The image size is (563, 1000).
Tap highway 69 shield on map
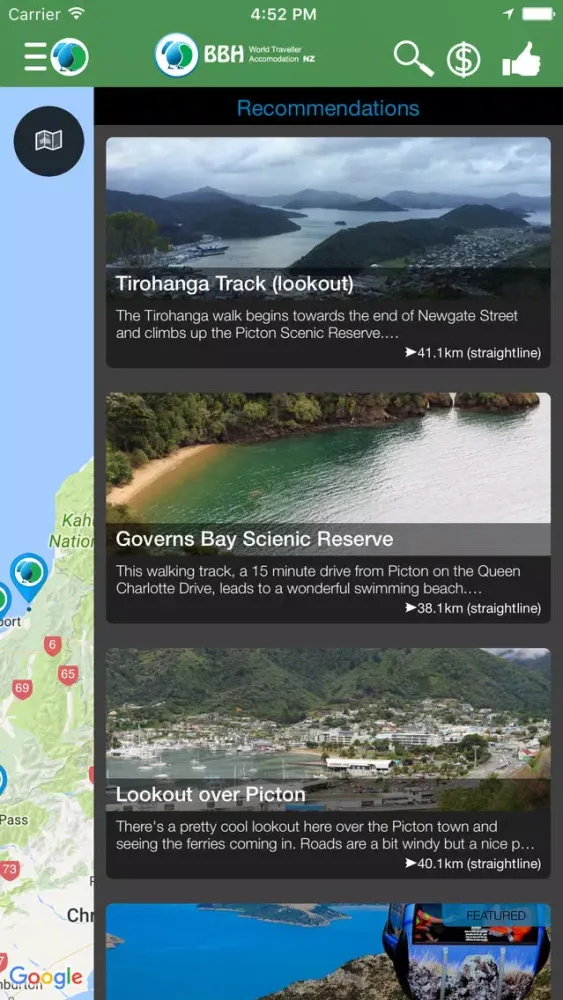click(22, 688)
